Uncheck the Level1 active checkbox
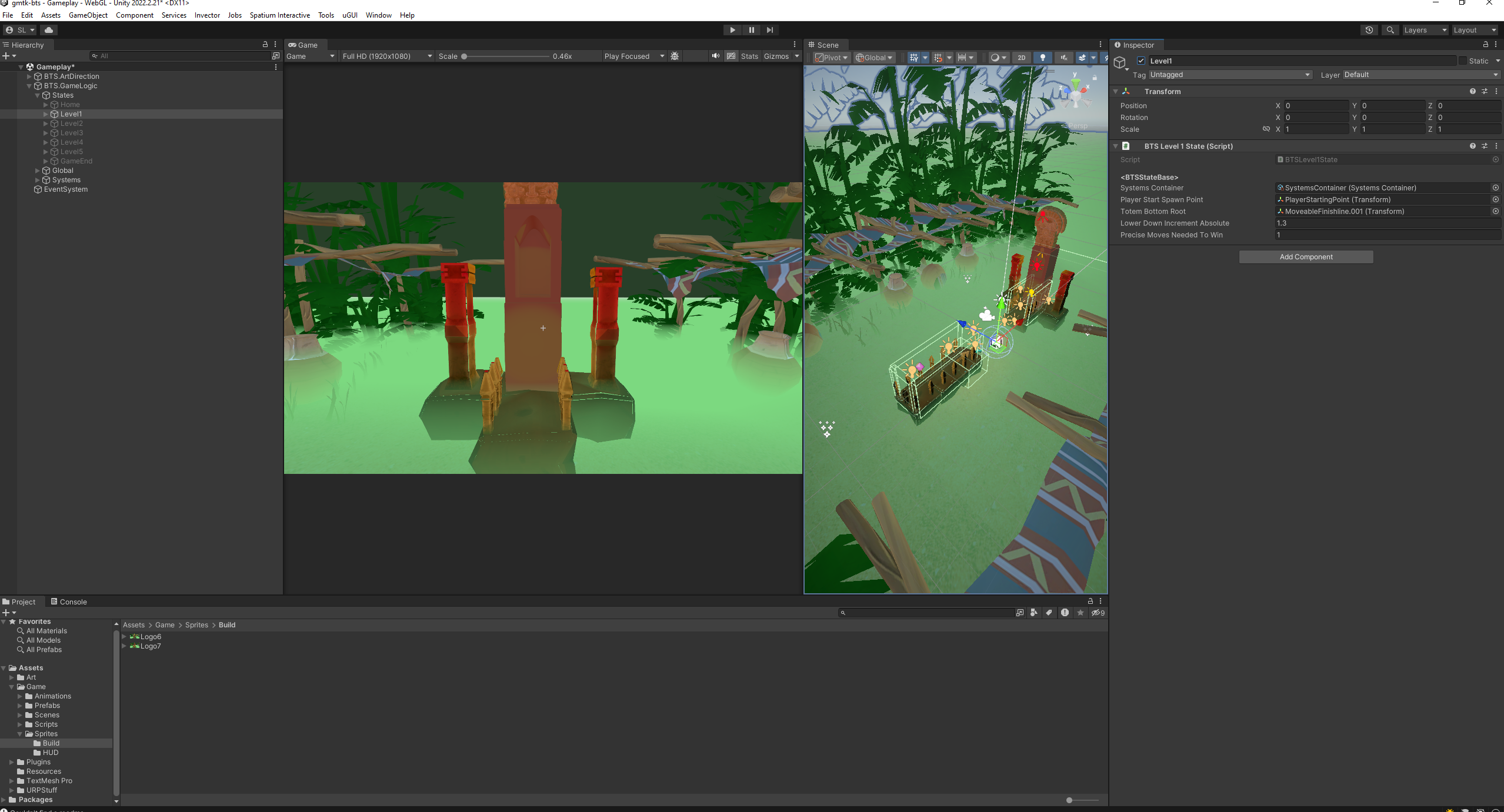This screenshot has width=1504, height=812. click(x=1141, y=61)
